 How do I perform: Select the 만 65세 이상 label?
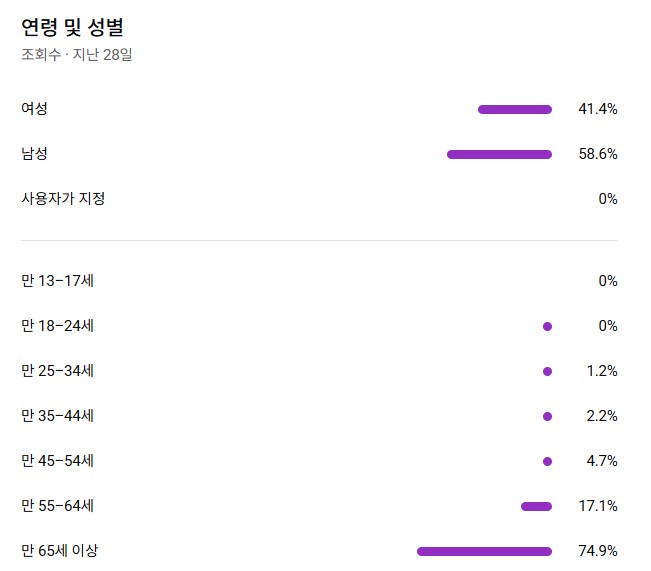click(x=60, y=551)
